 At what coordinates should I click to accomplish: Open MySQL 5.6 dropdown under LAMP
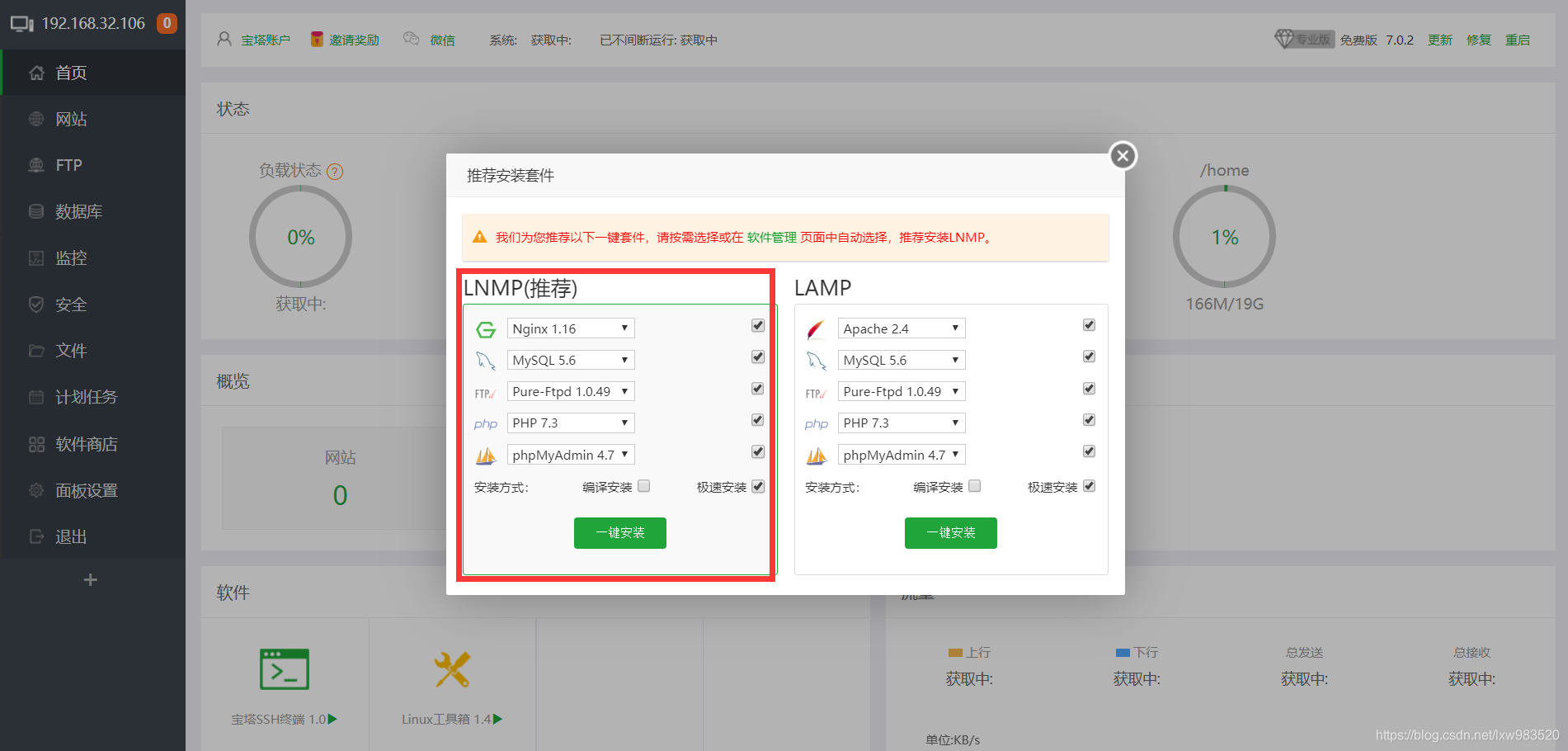tap(901, 359)
